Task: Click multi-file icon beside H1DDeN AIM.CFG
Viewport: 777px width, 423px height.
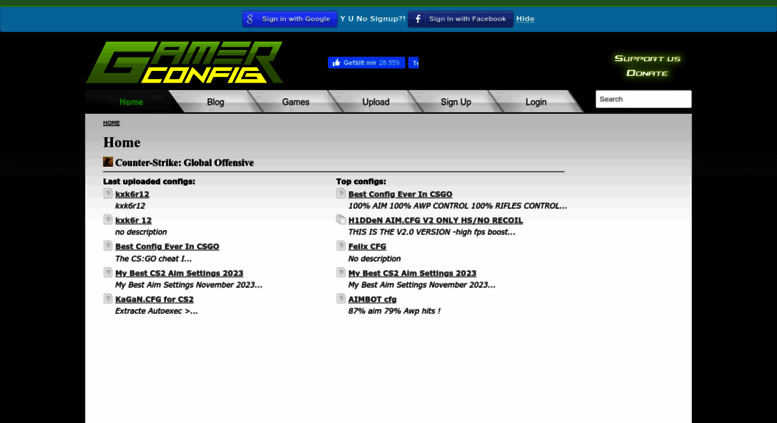Action: [x=341, y=219]
